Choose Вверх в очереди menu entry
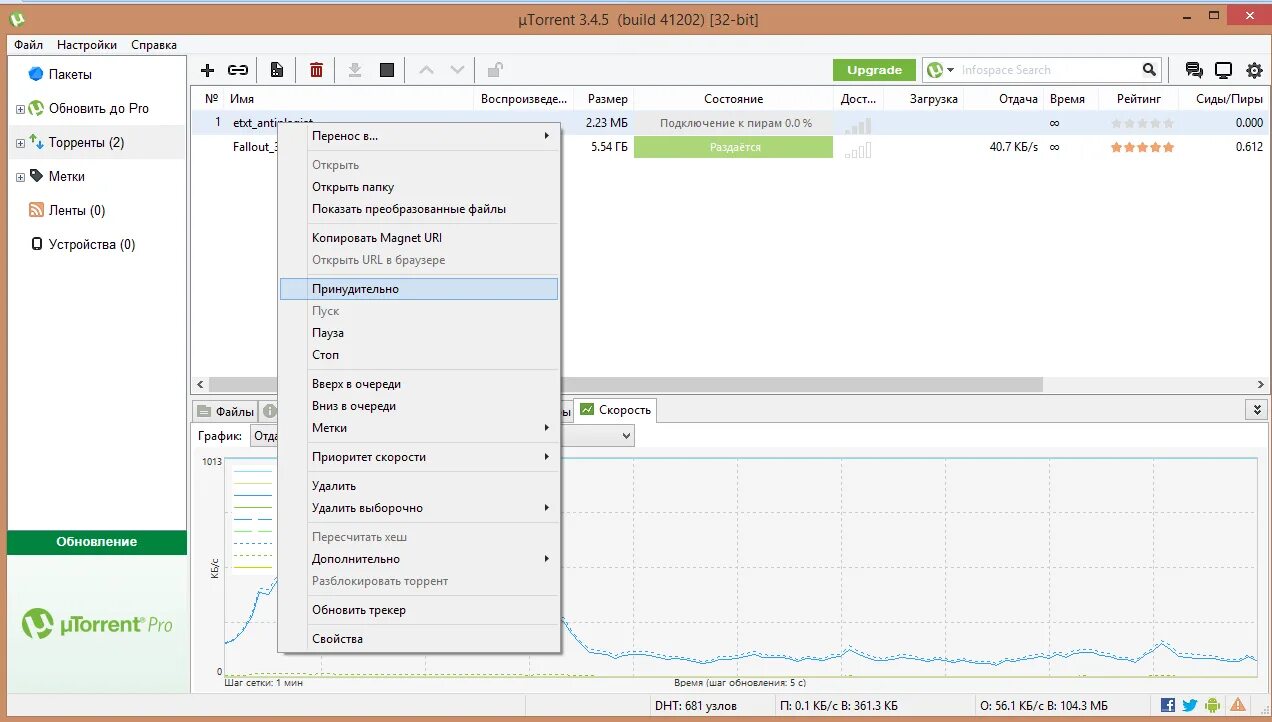 418,384
